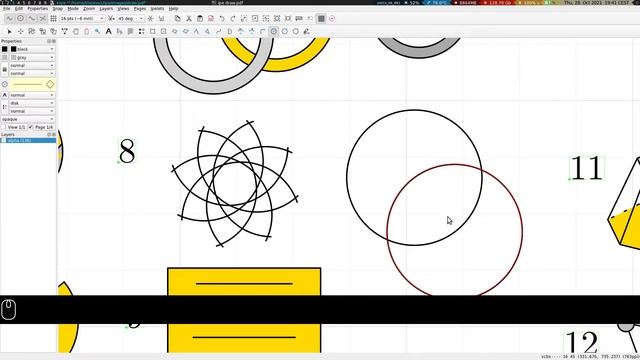Open the Properties menu

pyautogui.click(x=38, y=8)
